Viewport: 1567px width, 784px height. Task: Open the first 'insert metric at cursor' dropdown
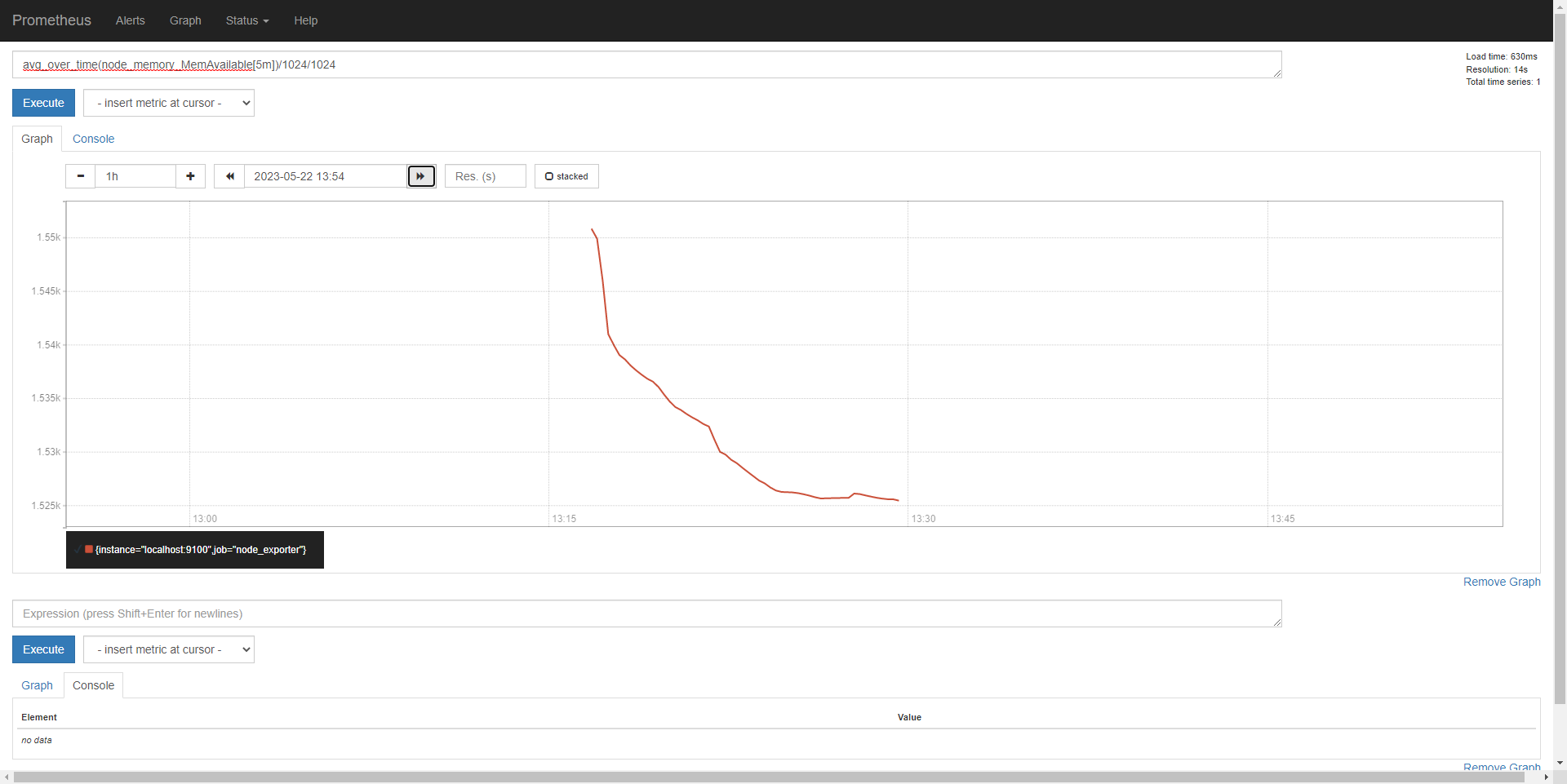coord(169,103)
